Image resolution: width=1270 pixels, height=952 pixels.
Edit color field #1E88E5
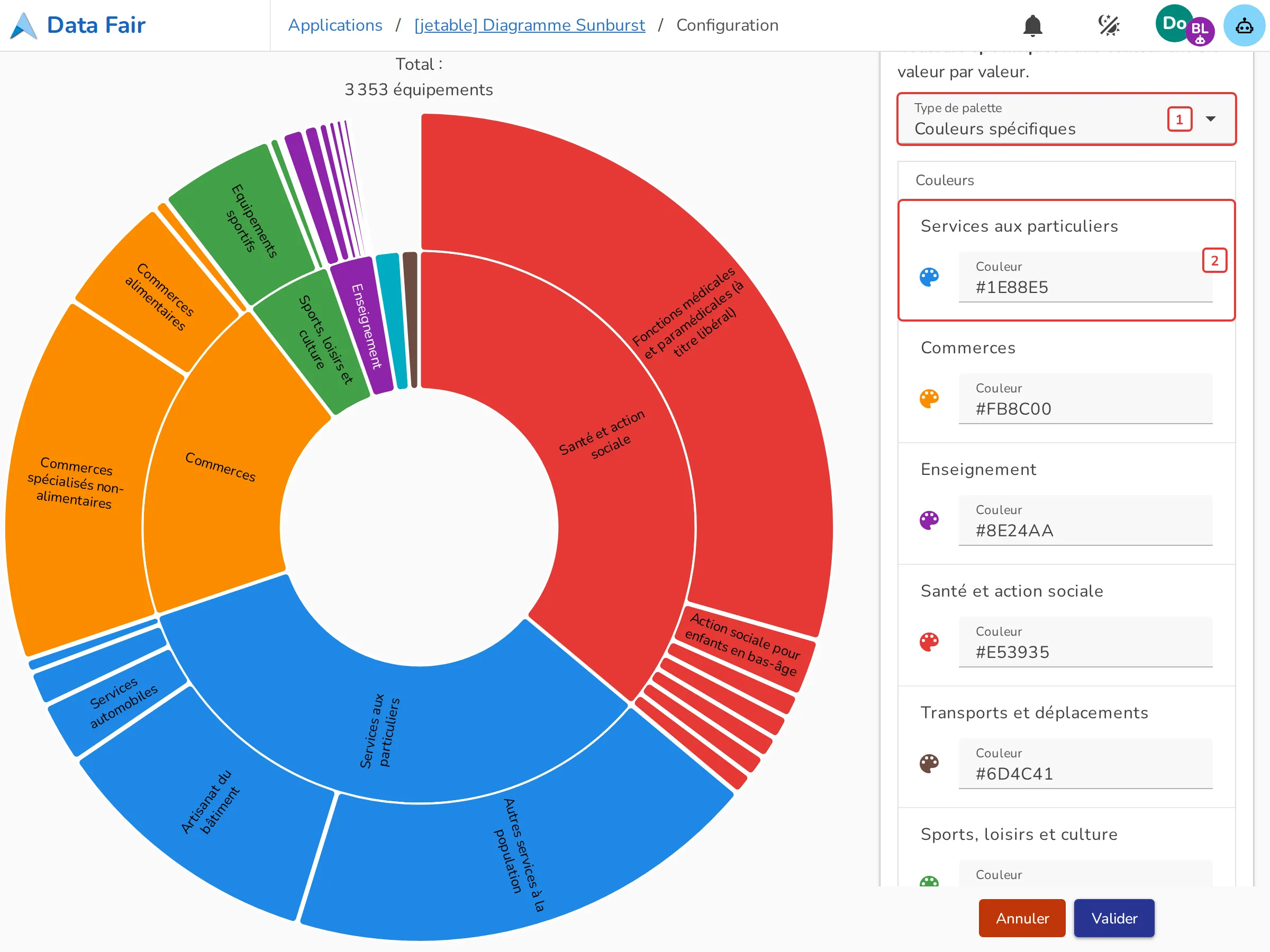(x=1085, y=277)
